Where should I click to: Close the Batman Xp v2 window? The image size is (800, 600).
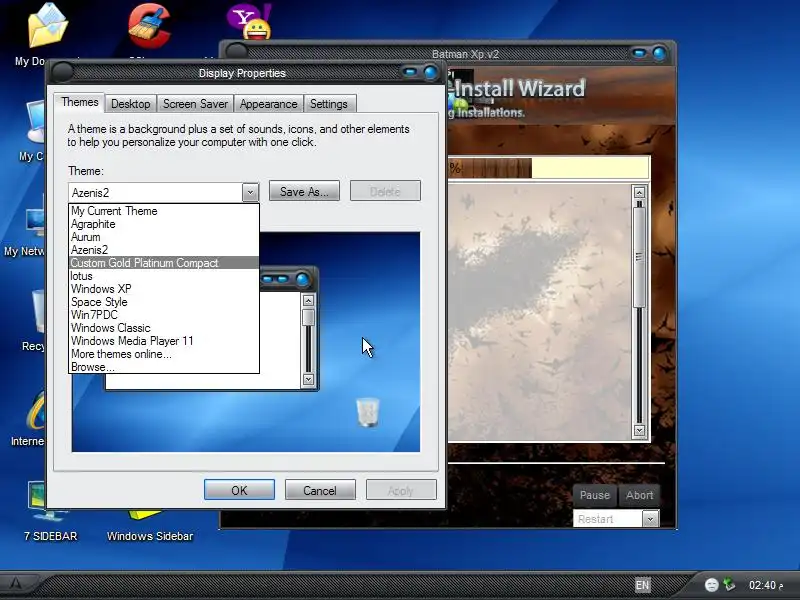[659, 53]
